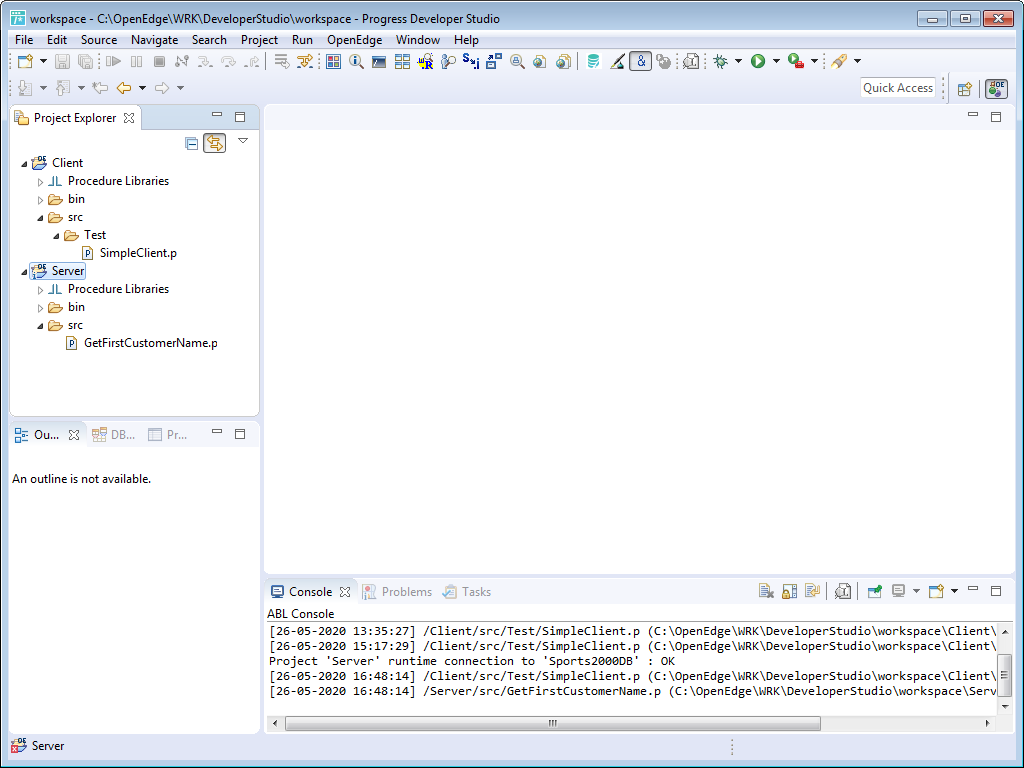Click the Quick Access field
The width and height of the screenshot is (1024, 768).
[898, 88]
